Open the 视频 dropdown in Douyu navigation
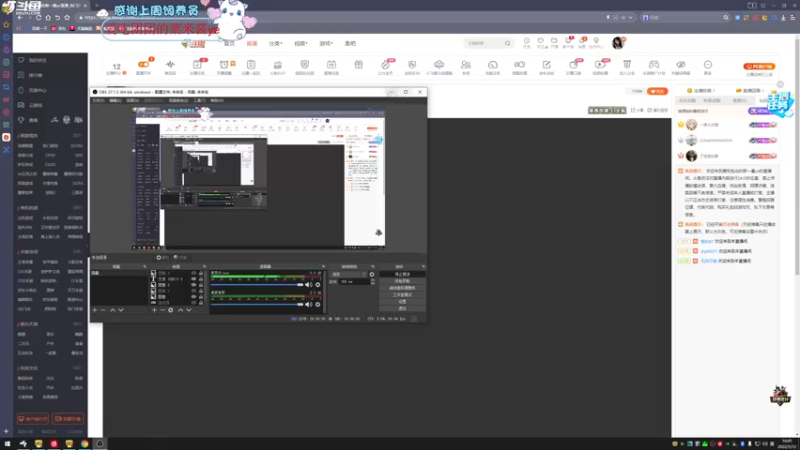This screenshot has width=800, height=450. (301, 44)
